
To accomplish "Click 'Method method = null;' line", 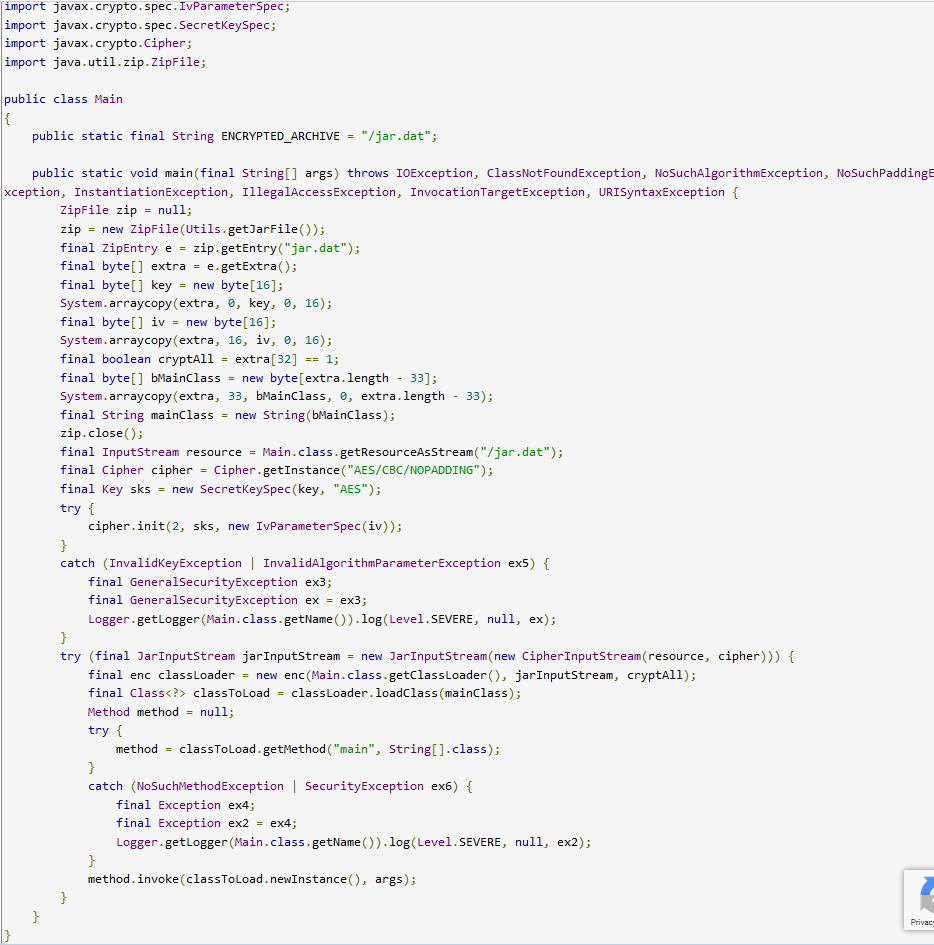I will pos(161,712).
